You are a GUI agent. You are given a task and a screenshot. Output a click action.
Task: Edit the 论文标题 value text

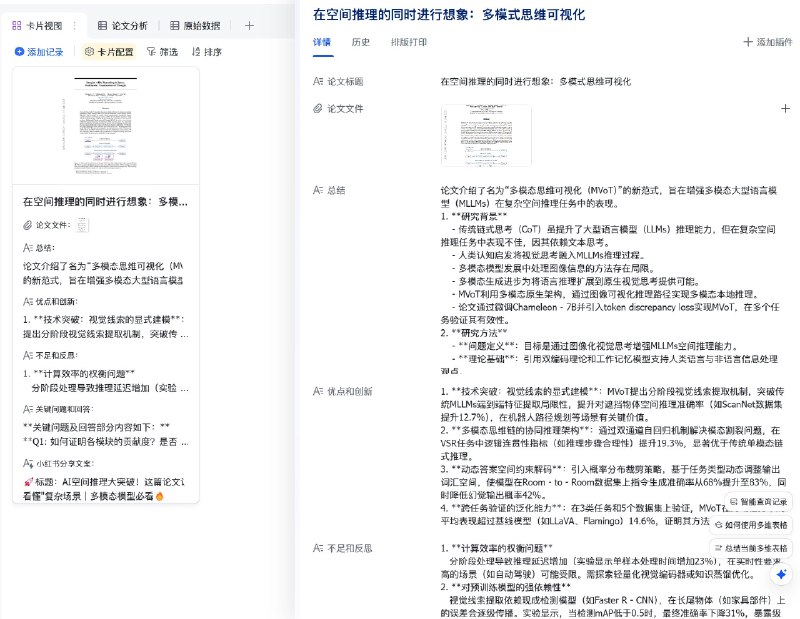click(x=536, y=81)
